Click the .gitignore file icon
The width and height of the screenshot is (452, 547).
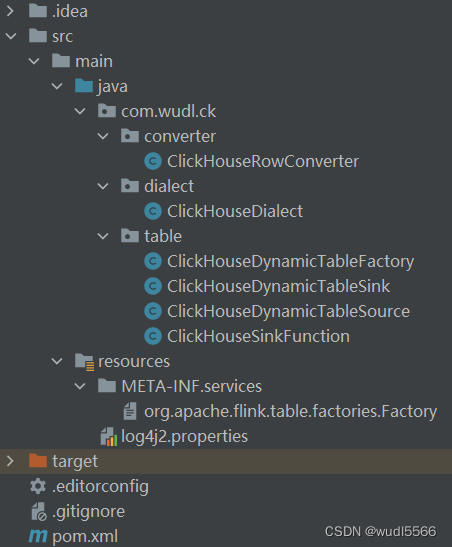pos(39,511)
